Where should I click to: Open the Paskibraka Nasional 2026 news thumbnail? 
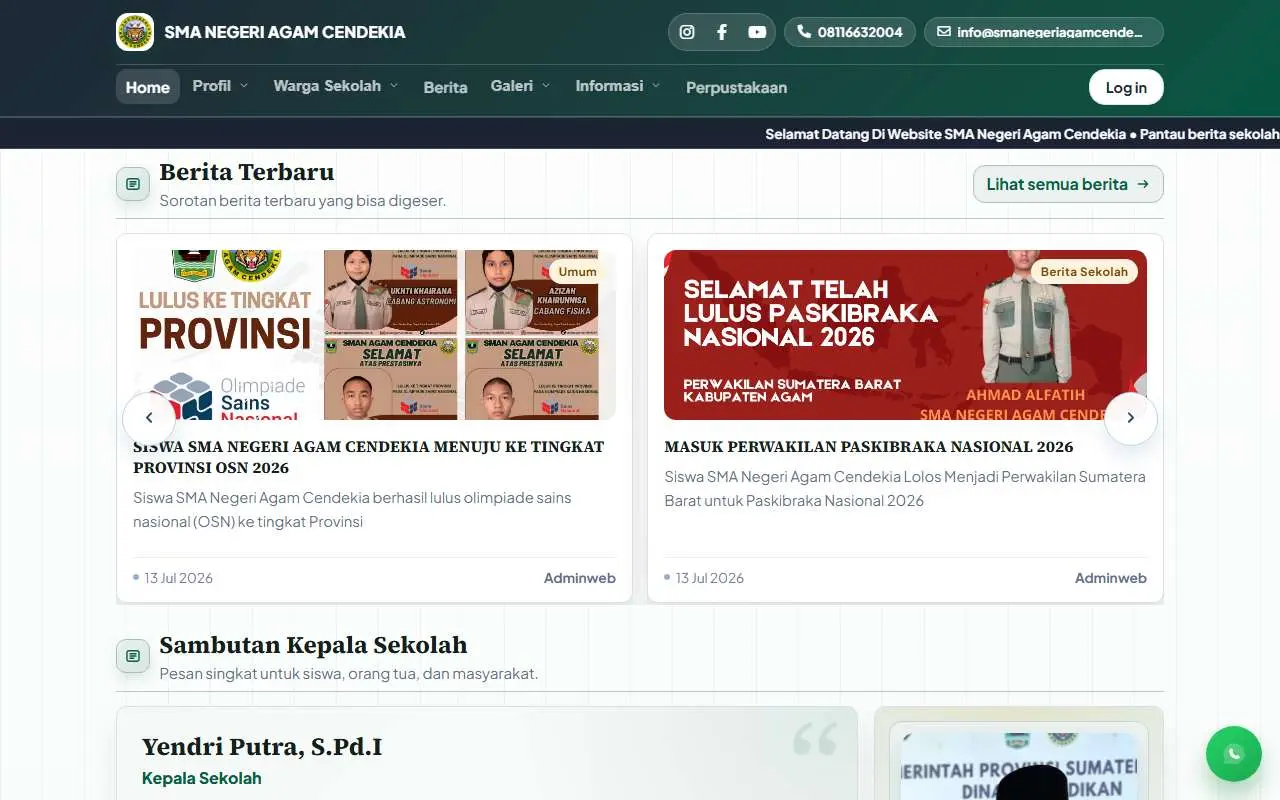click(x=905, y=335)
